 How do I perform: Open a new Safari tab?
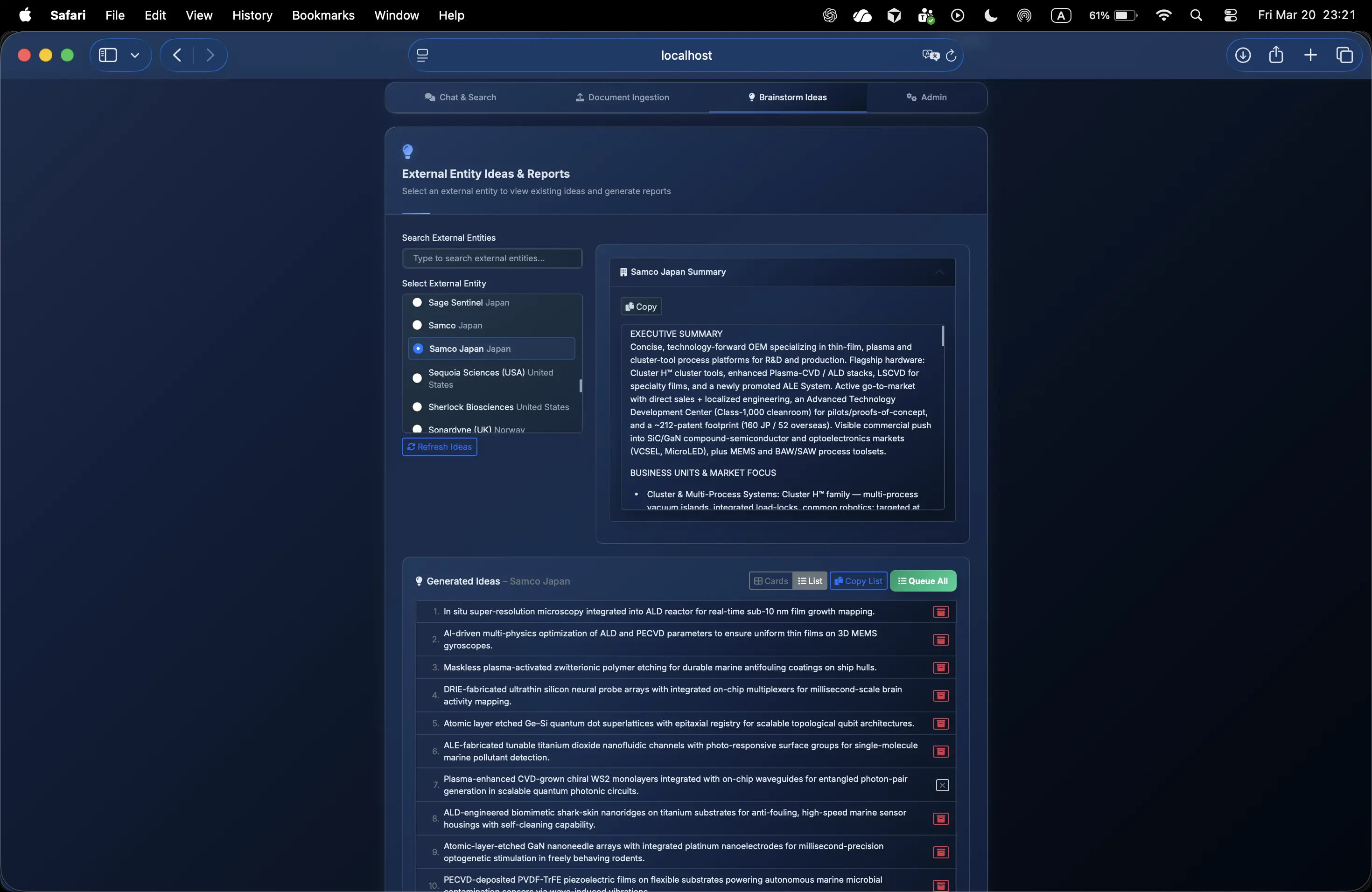[1310, 56]
